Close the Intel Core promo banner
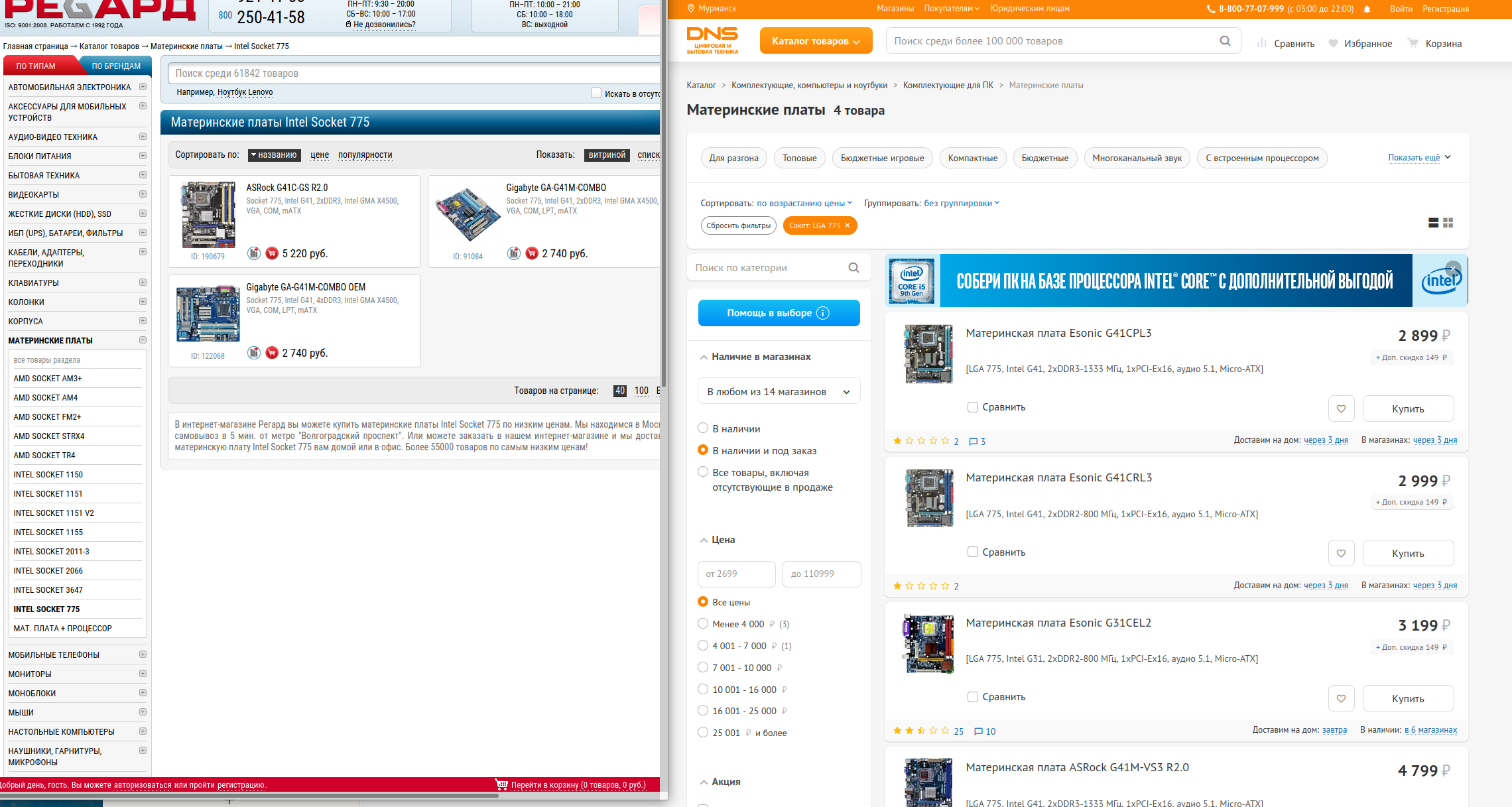 (1453, 269)
